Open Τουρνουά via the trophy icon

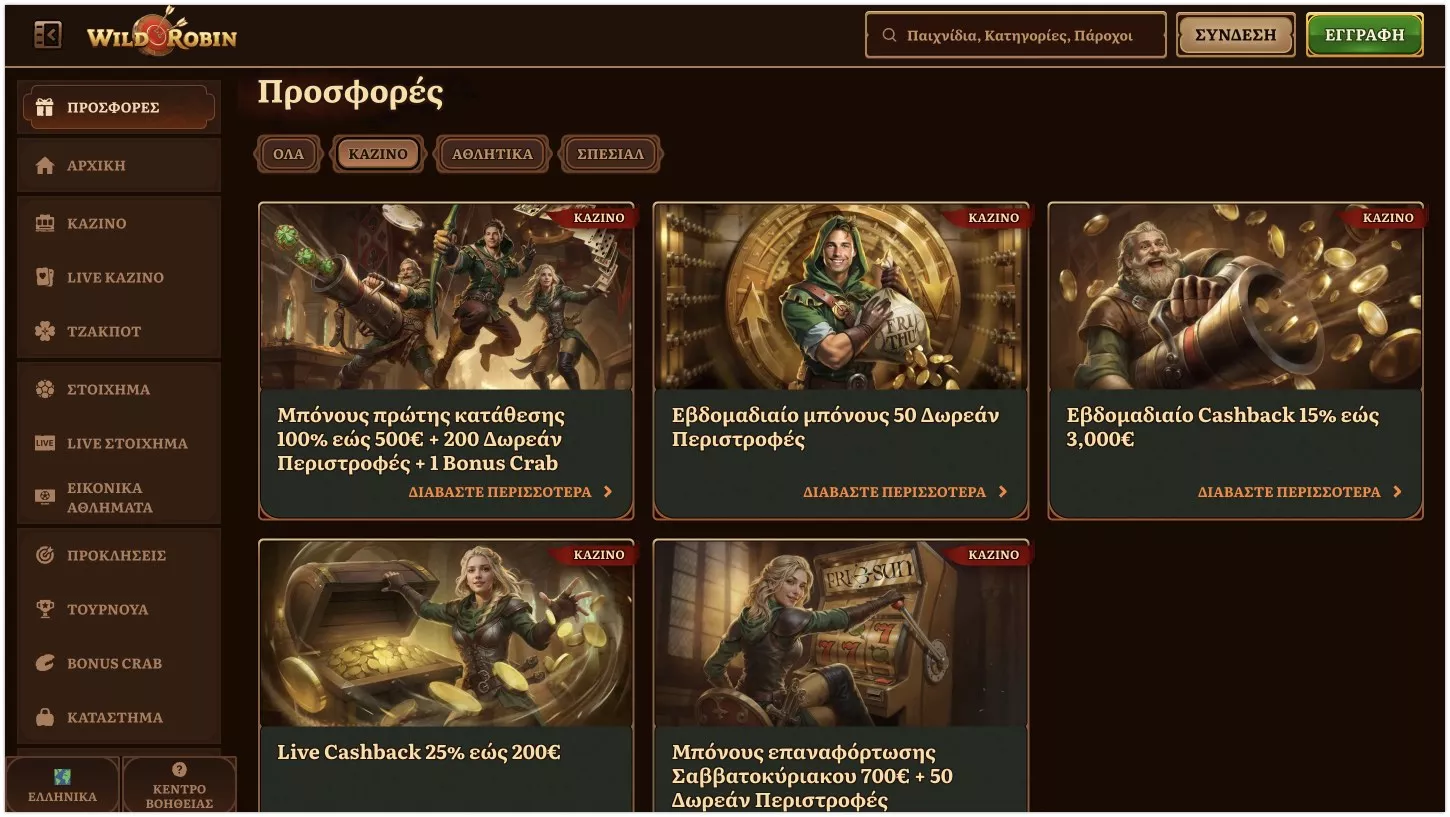coord(44,609)
